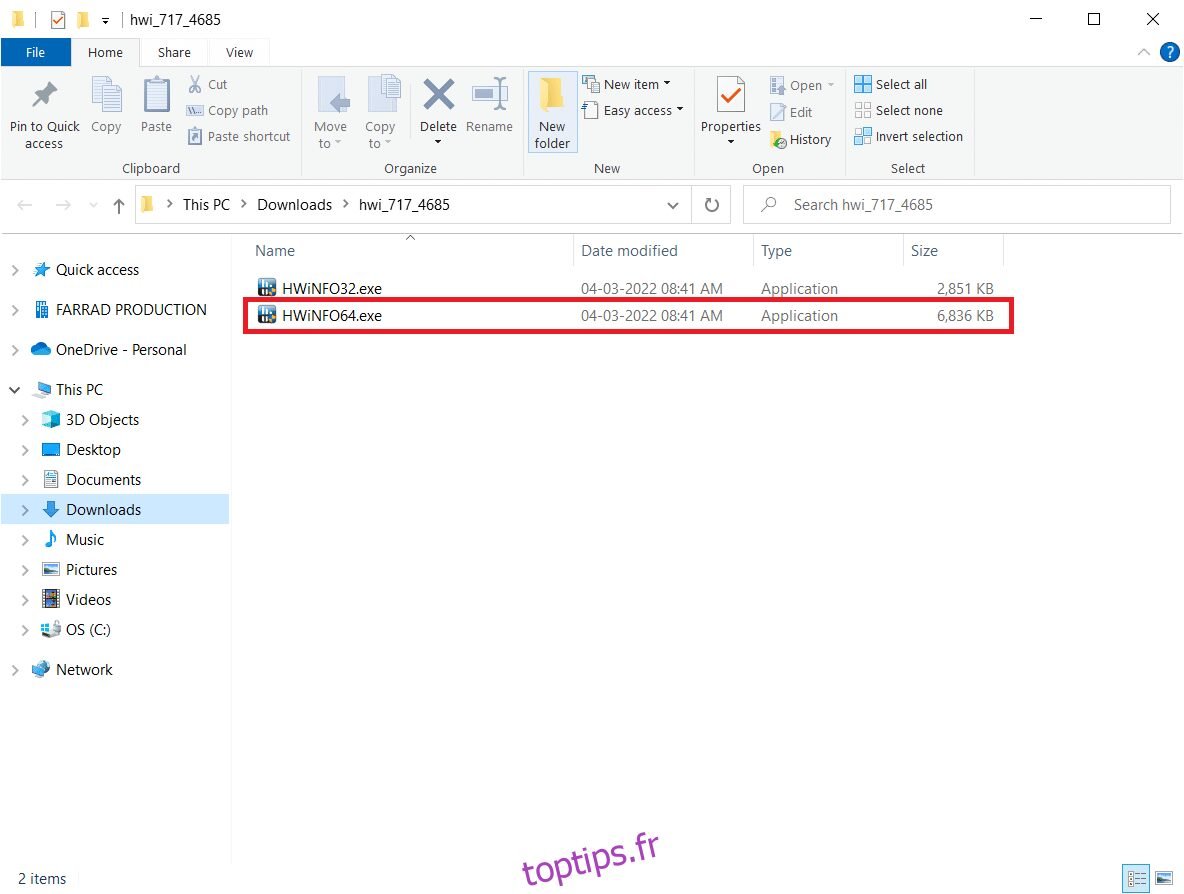Click the Delete red X icon
Viewport: 1184px width, 894px height.
[x=438, y=97]
